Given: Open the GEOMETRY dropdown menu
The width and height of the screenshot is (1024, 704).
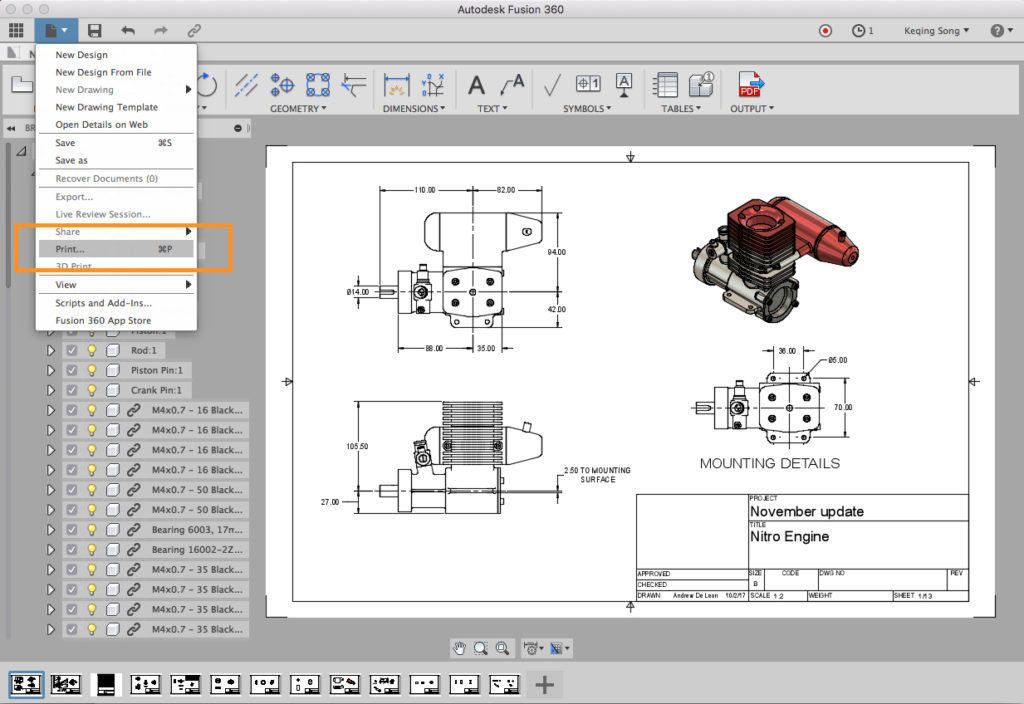Looking at the screenshot, I should coord(298,108).
